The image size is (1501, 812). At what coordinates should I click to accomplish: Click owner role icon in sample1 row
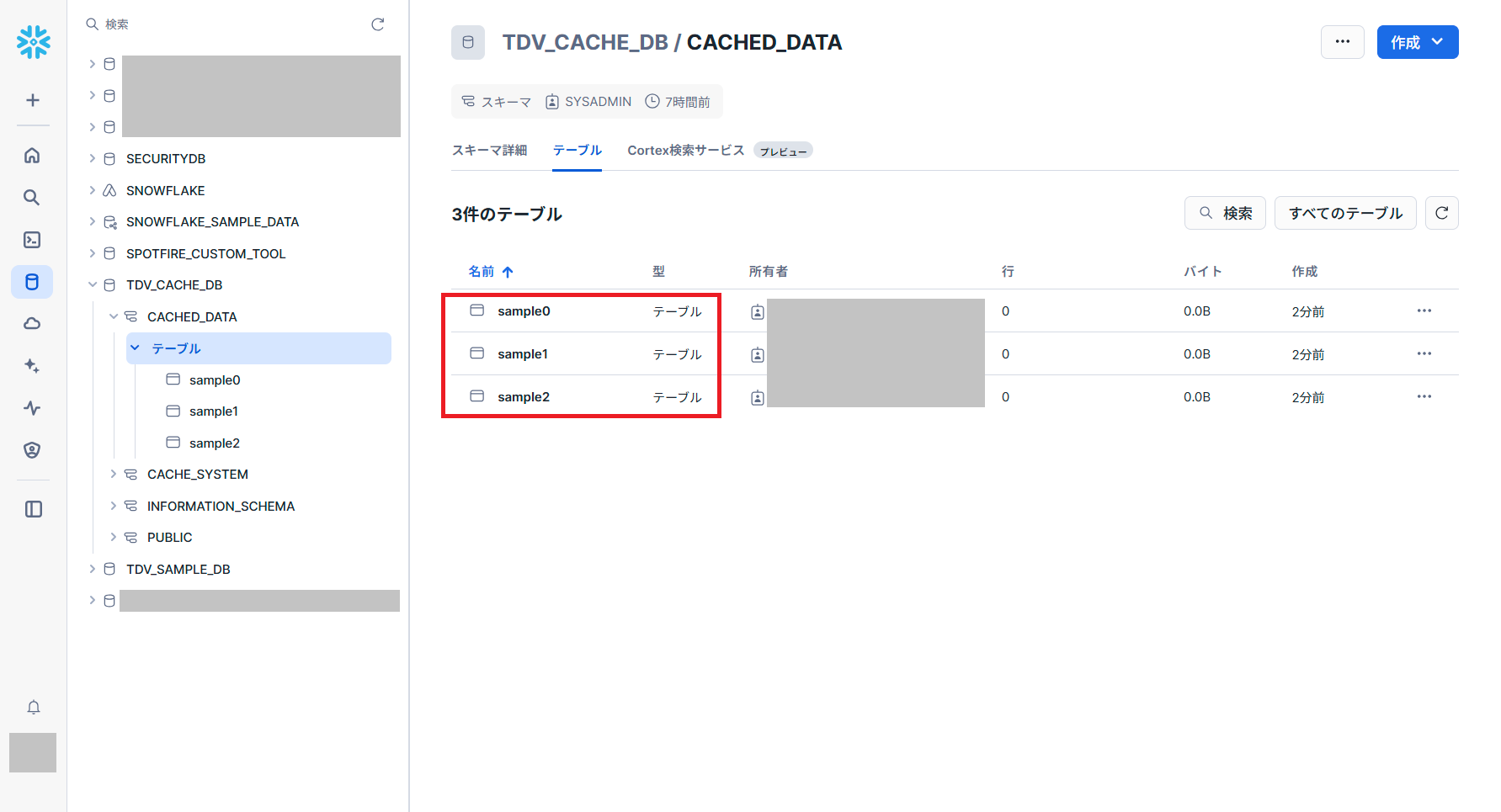(758, 355)
